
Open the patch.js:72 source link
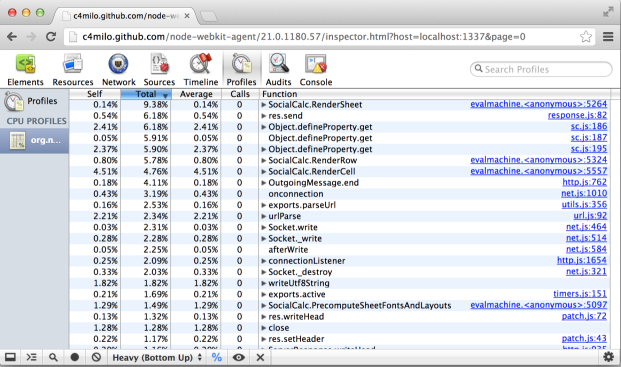584,316
